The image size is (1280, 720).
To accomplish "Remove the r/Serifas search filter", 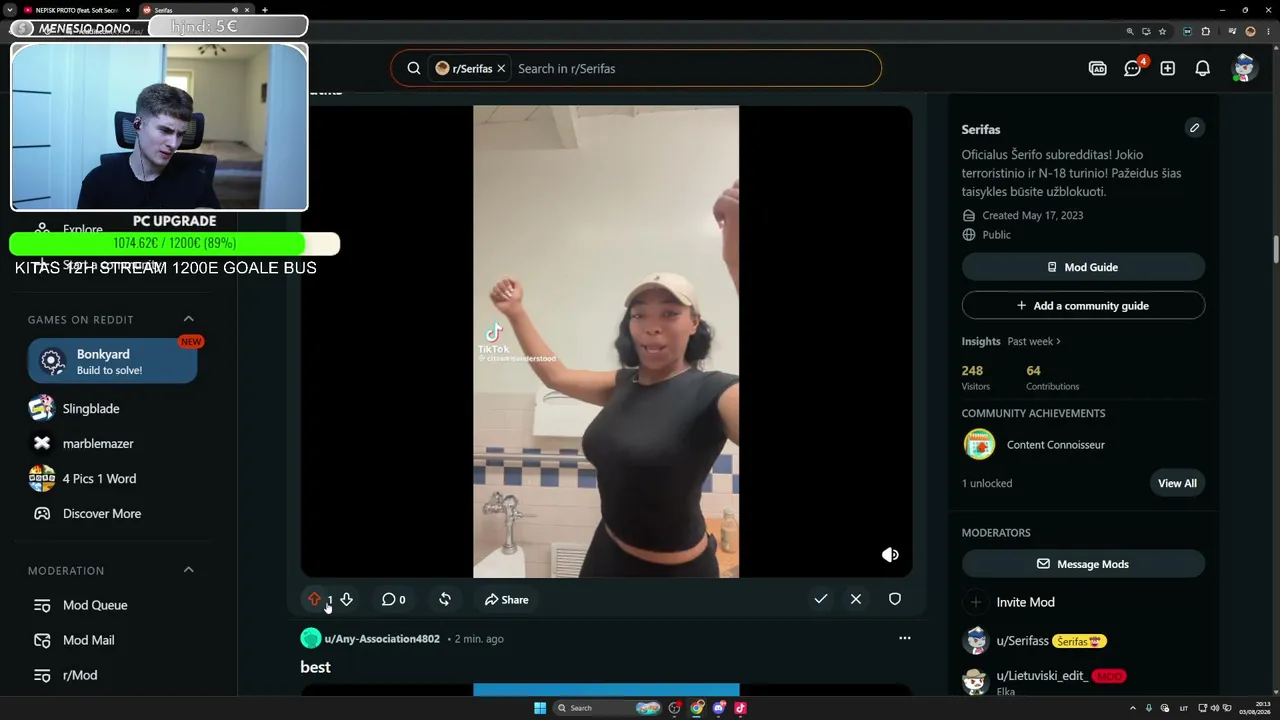I will pyautogui.click(x=501, y=68).
